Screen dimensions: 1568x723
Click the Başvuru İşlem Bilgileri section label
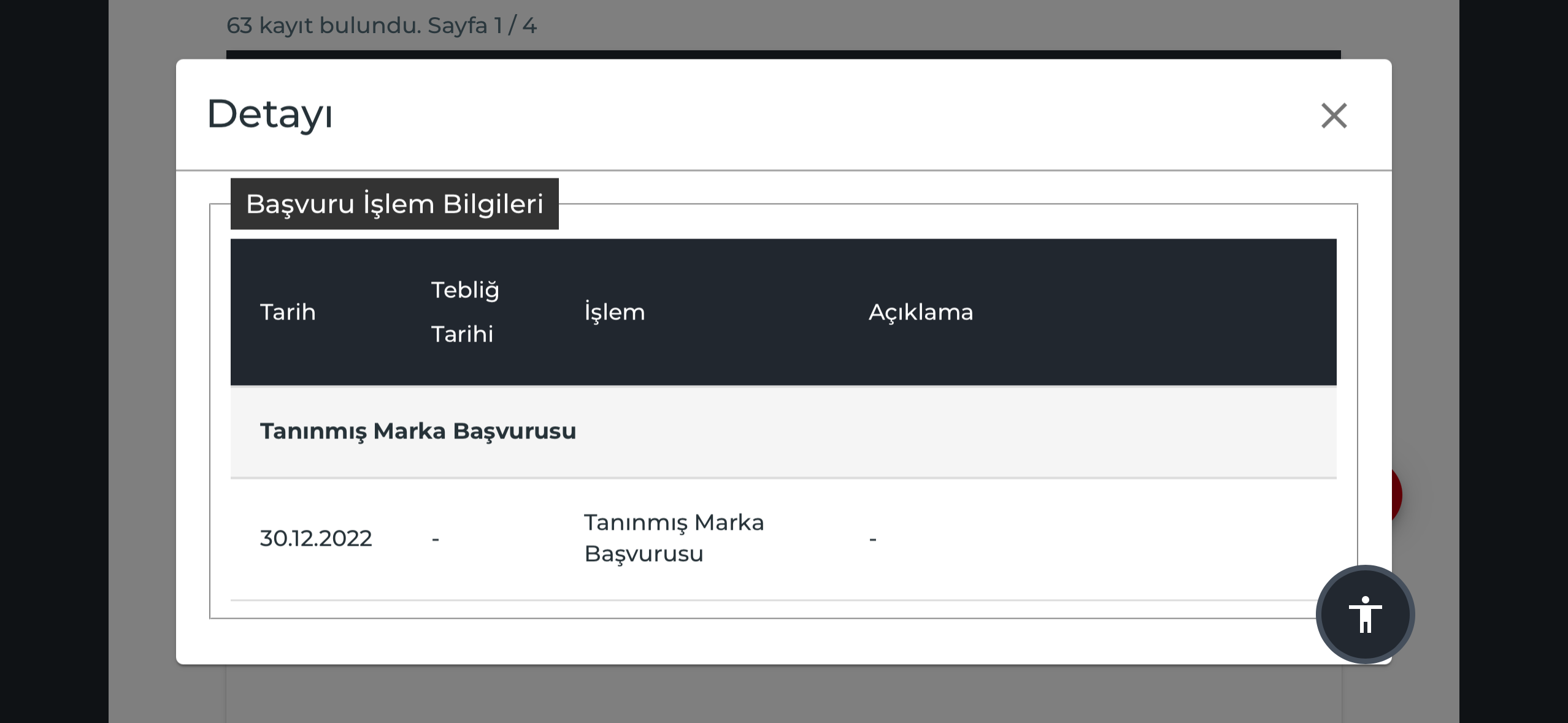pyautogui.click(x=394, y=204)
